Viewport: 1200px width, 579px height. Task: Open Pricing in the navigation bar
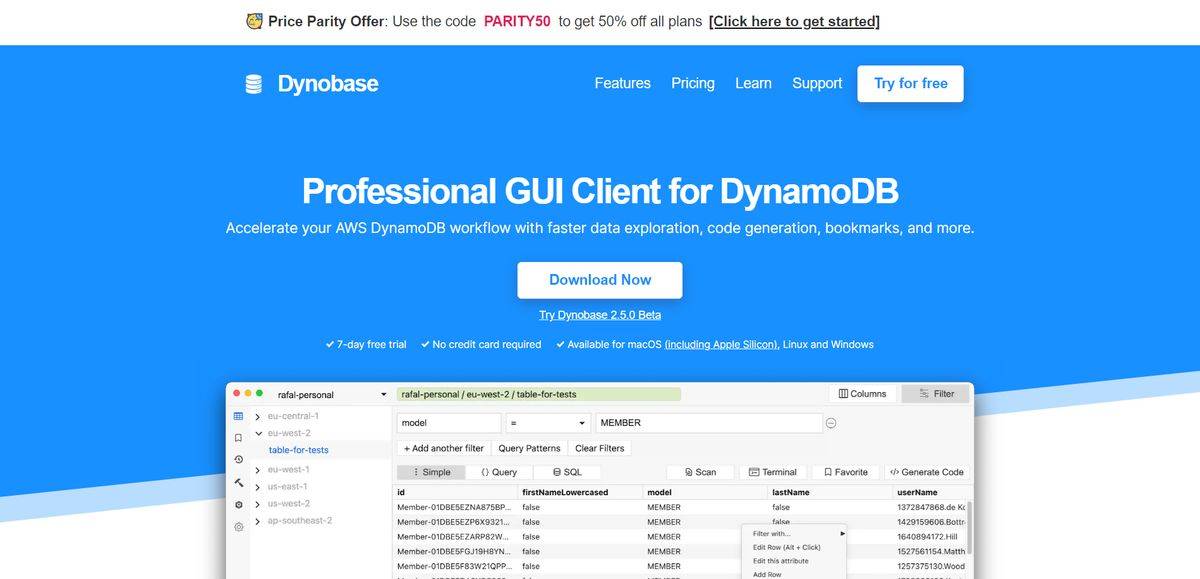pos(693,83)
